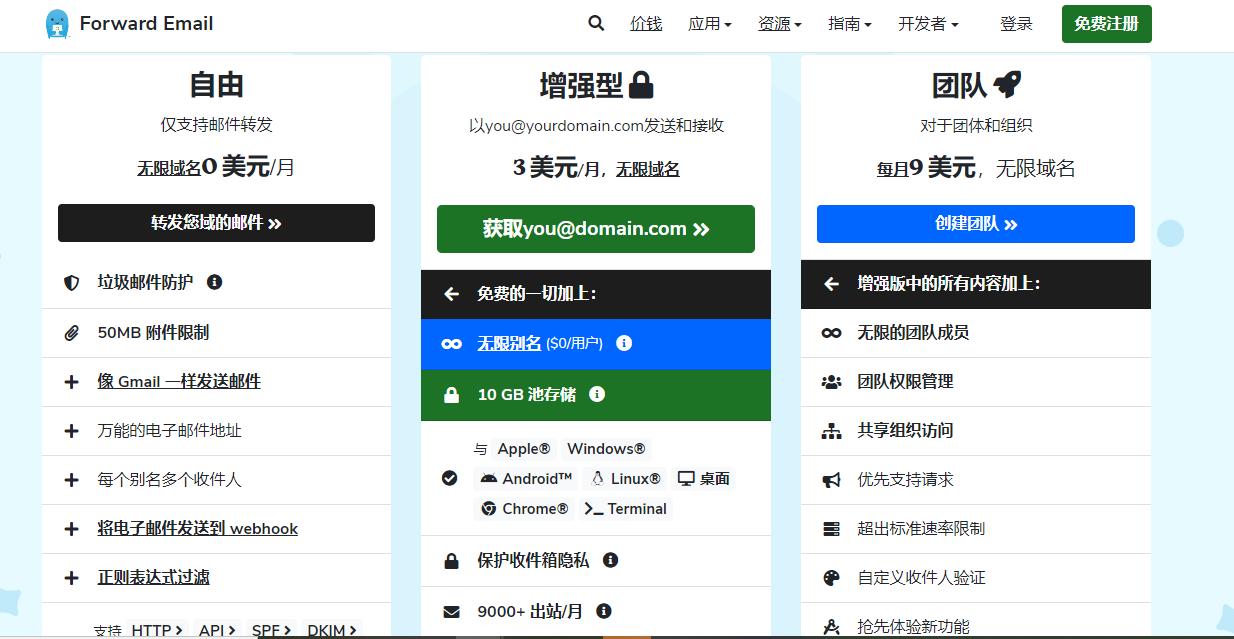Click the shield icon next to 垃圾邮件防护

[x=71, y=283]
